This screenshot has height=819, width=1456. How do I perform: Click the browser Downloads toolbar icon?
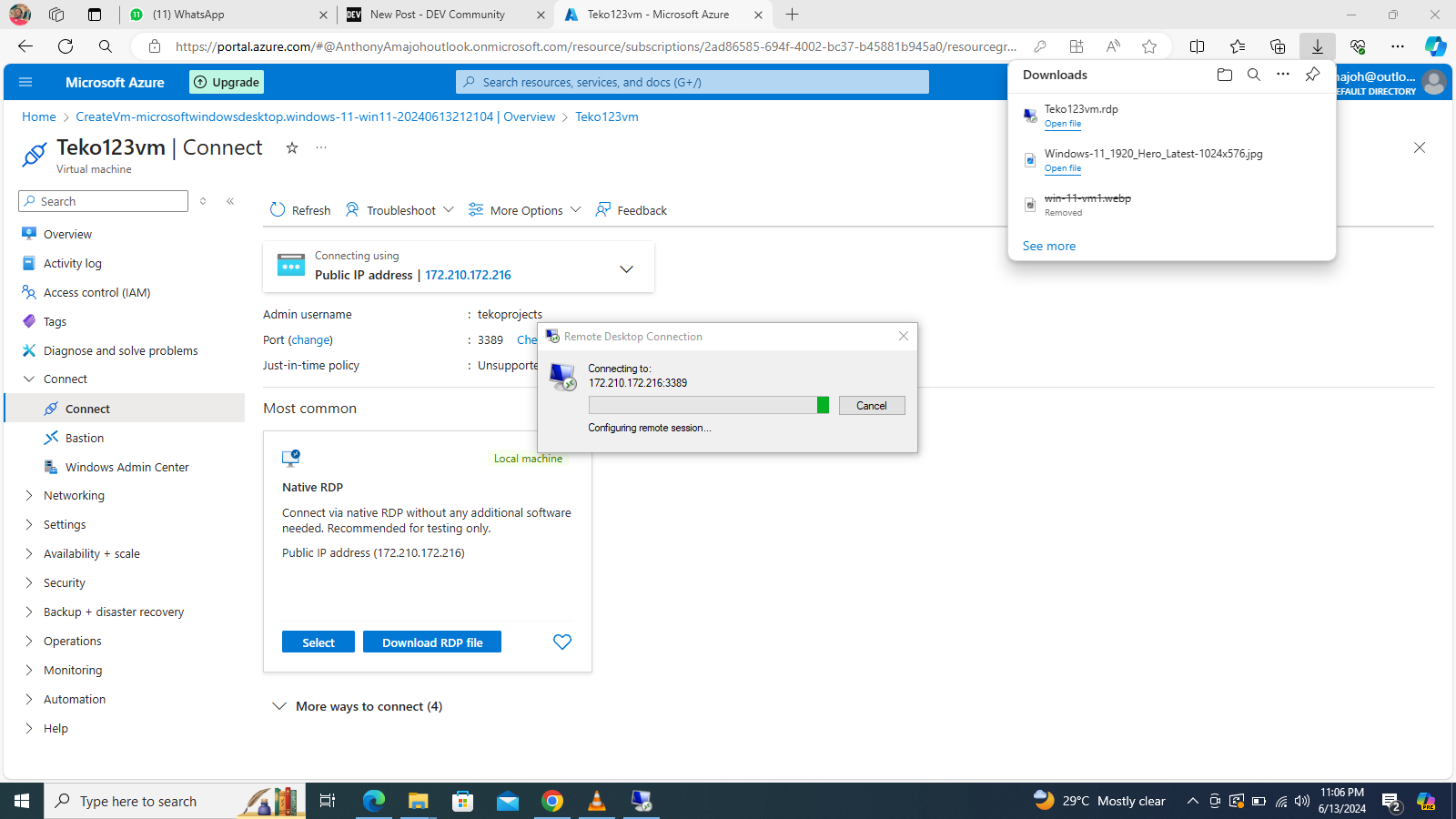[1318, 46]
